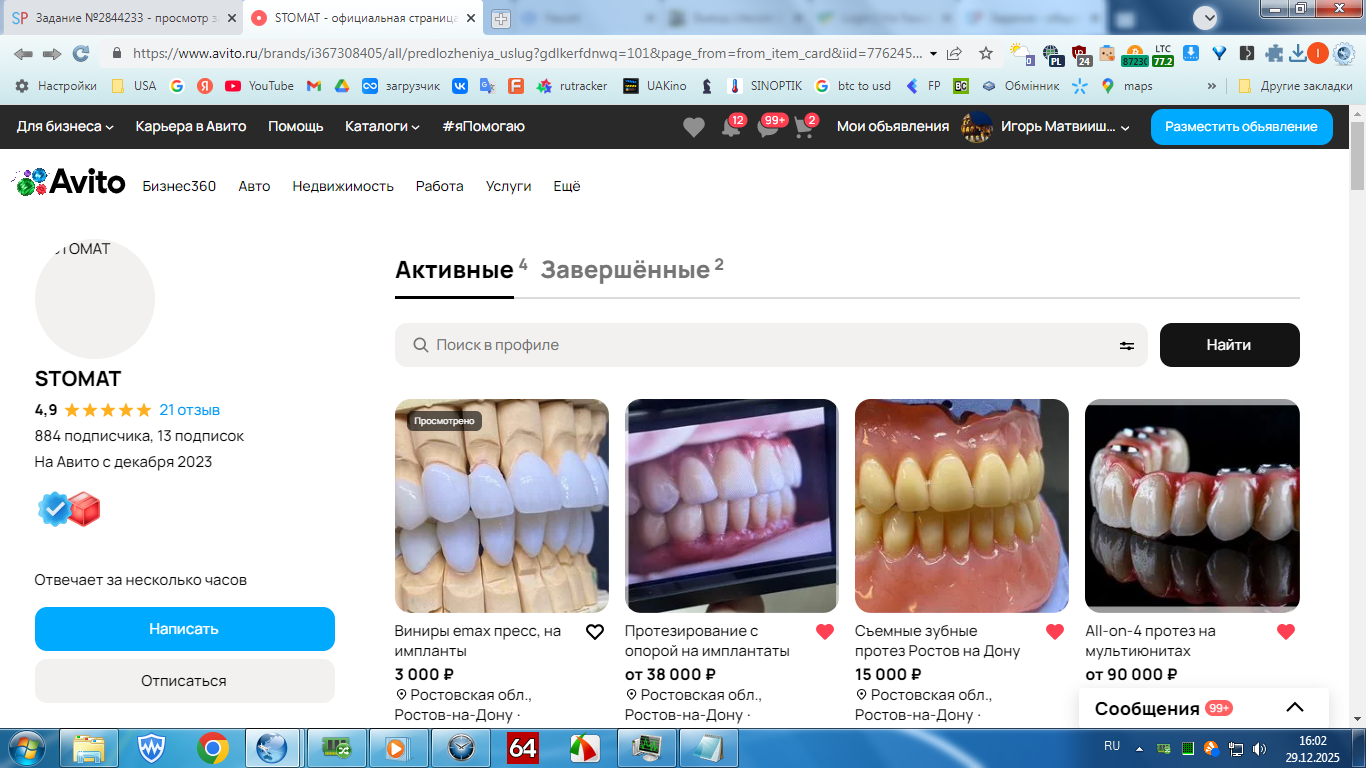Viewport: 1366px width, 768px height.
Task: Open the 'Виниры emax пресс' listing photo
Action: pos(502,506)
